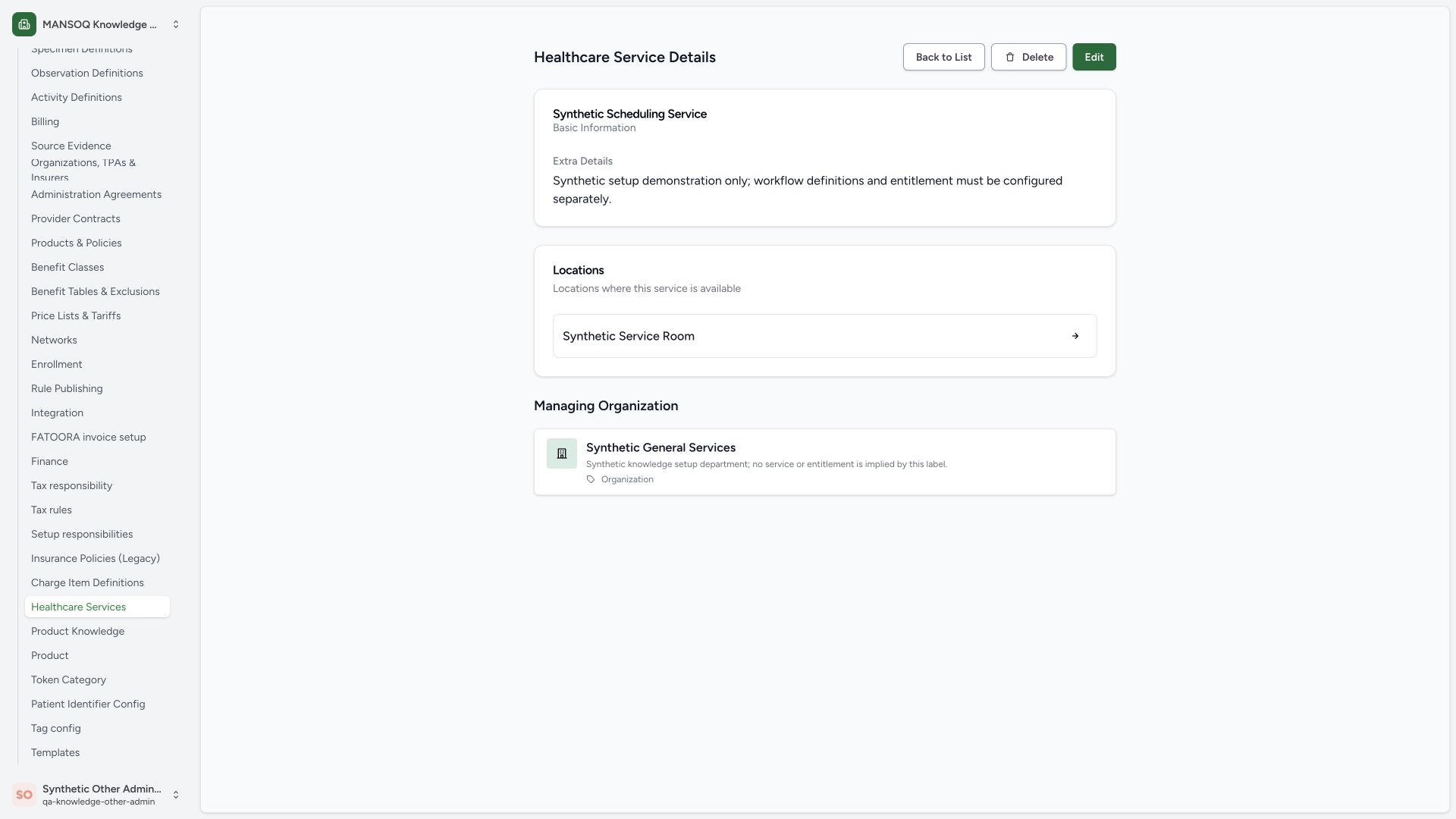Open Source Evidence sidebar item
This screenshot has width=1456, height=819.
click(x=97, y=146)
